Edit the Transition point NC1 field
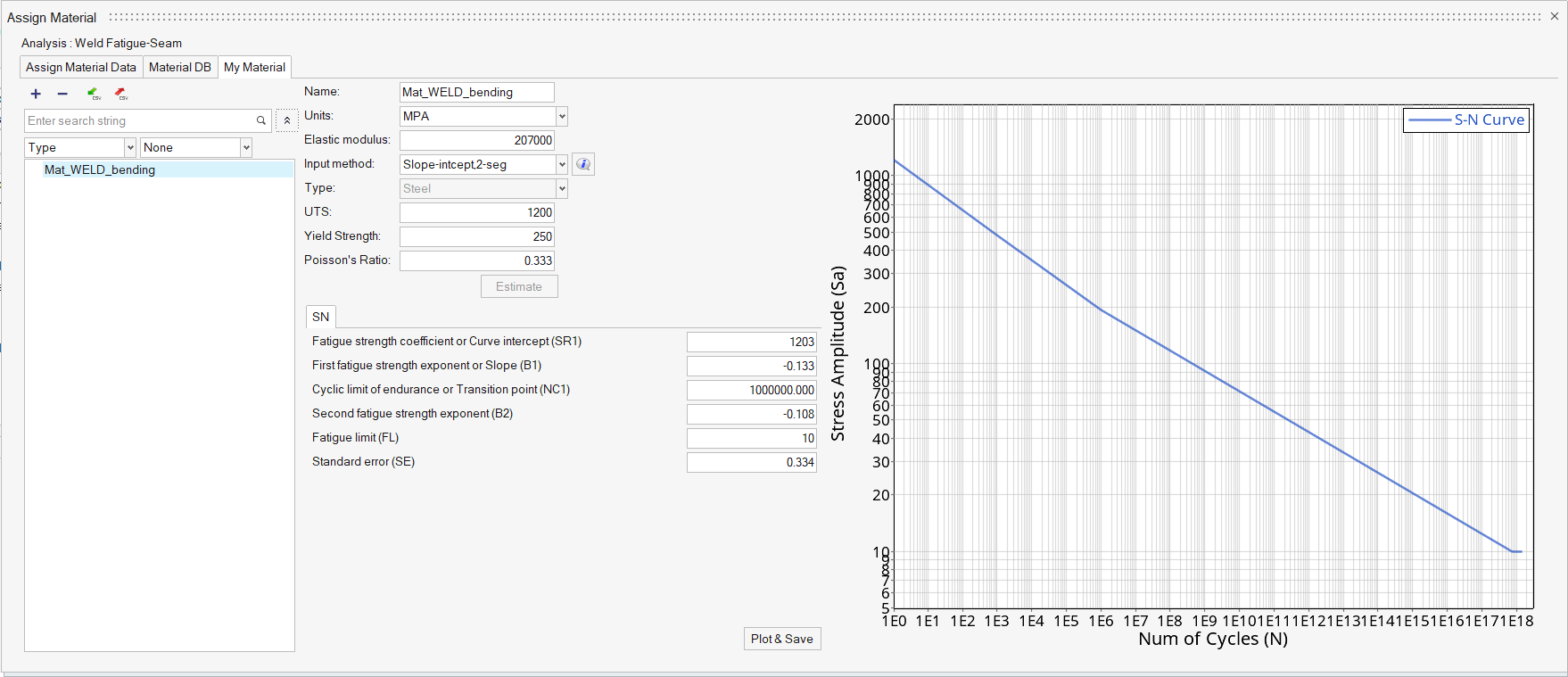The height and width of the screenshot is (677, 1568). tap(752, 390)
